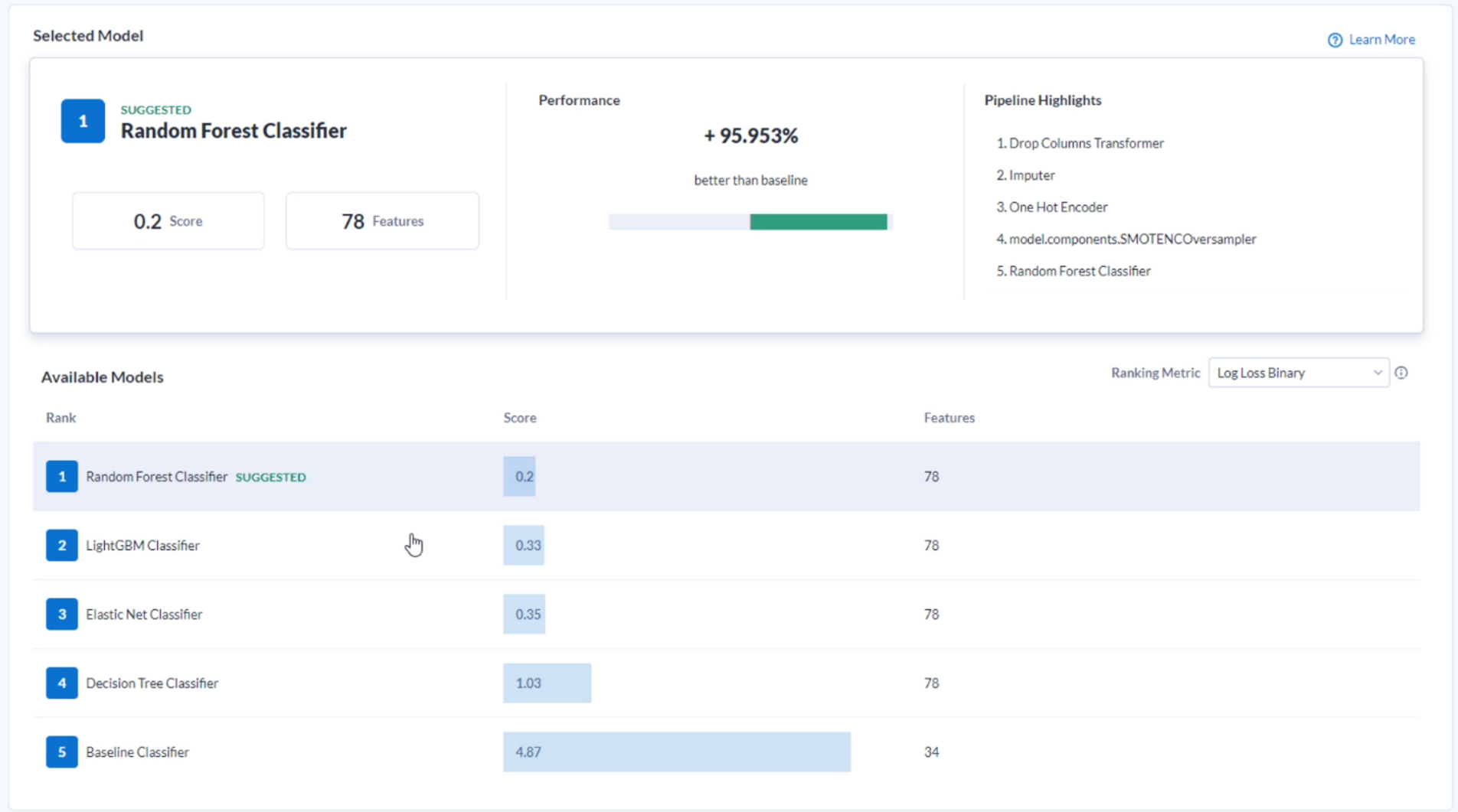Screen dimensions: 1458x812
Task: Click the 78 features value for Random Forest row
Action: coord(931,476)
